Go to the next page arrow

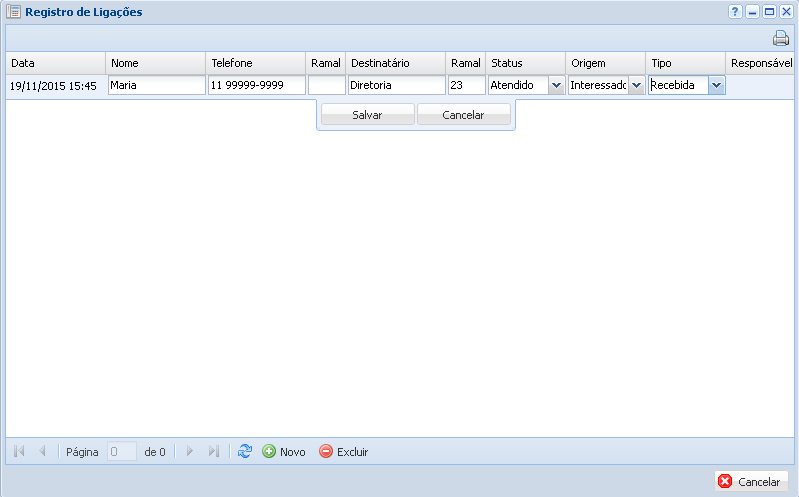coord(190,452)
